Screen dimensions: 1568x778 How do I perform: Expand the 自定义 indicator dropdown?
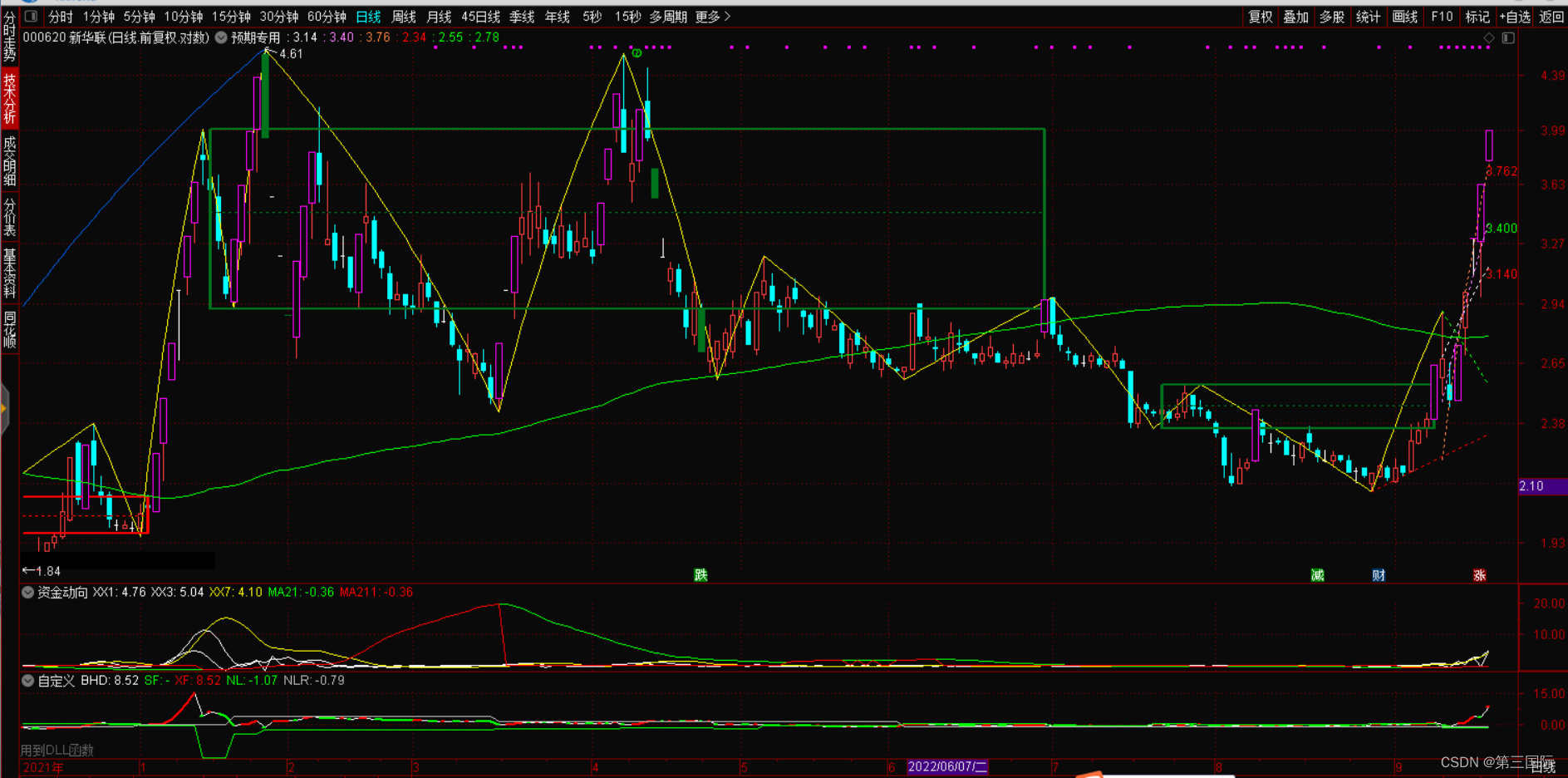tap(28, 681)
